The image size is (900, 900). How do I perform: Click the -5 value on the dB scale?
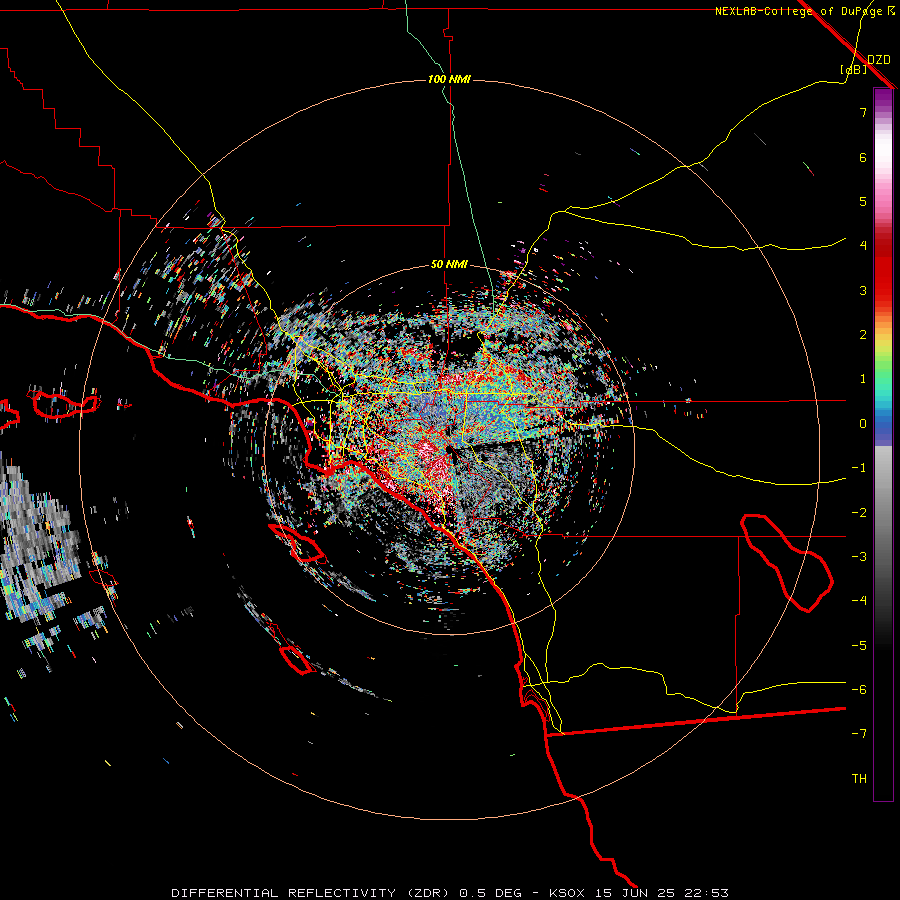click(x=859, y=646)
